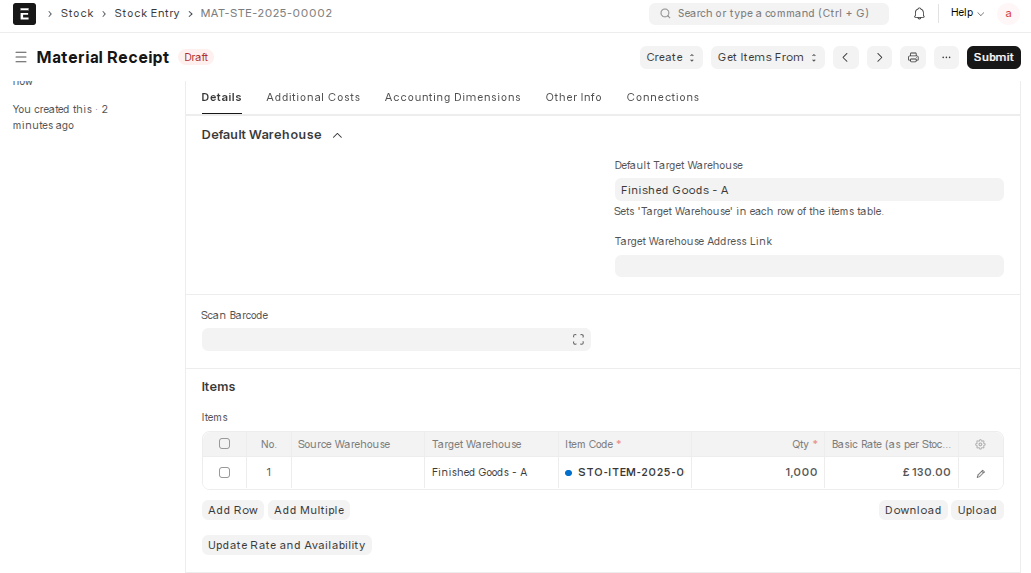Click the Draft status badge
The width and height of the screenshot is (1031, 573).
(196, 57)
